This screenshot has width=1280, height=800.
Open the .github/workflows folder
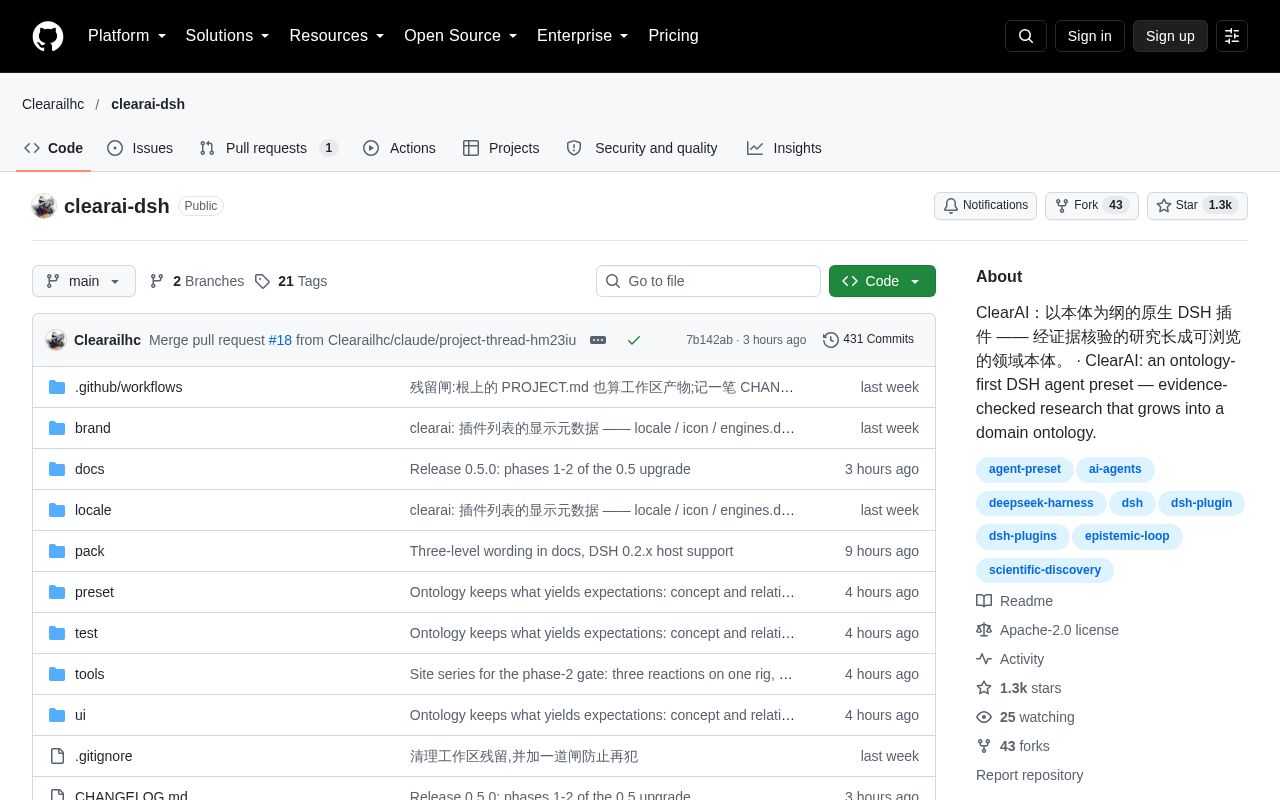(x=128, y=387)
